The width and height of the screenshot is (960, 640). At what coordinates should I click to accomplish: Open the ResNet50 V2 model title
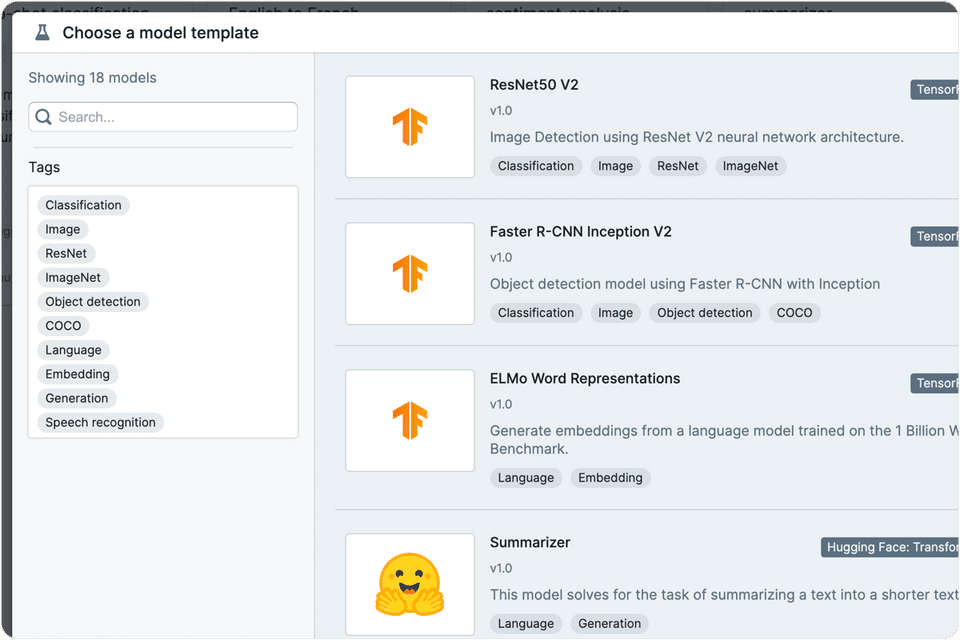coord(534,85)
